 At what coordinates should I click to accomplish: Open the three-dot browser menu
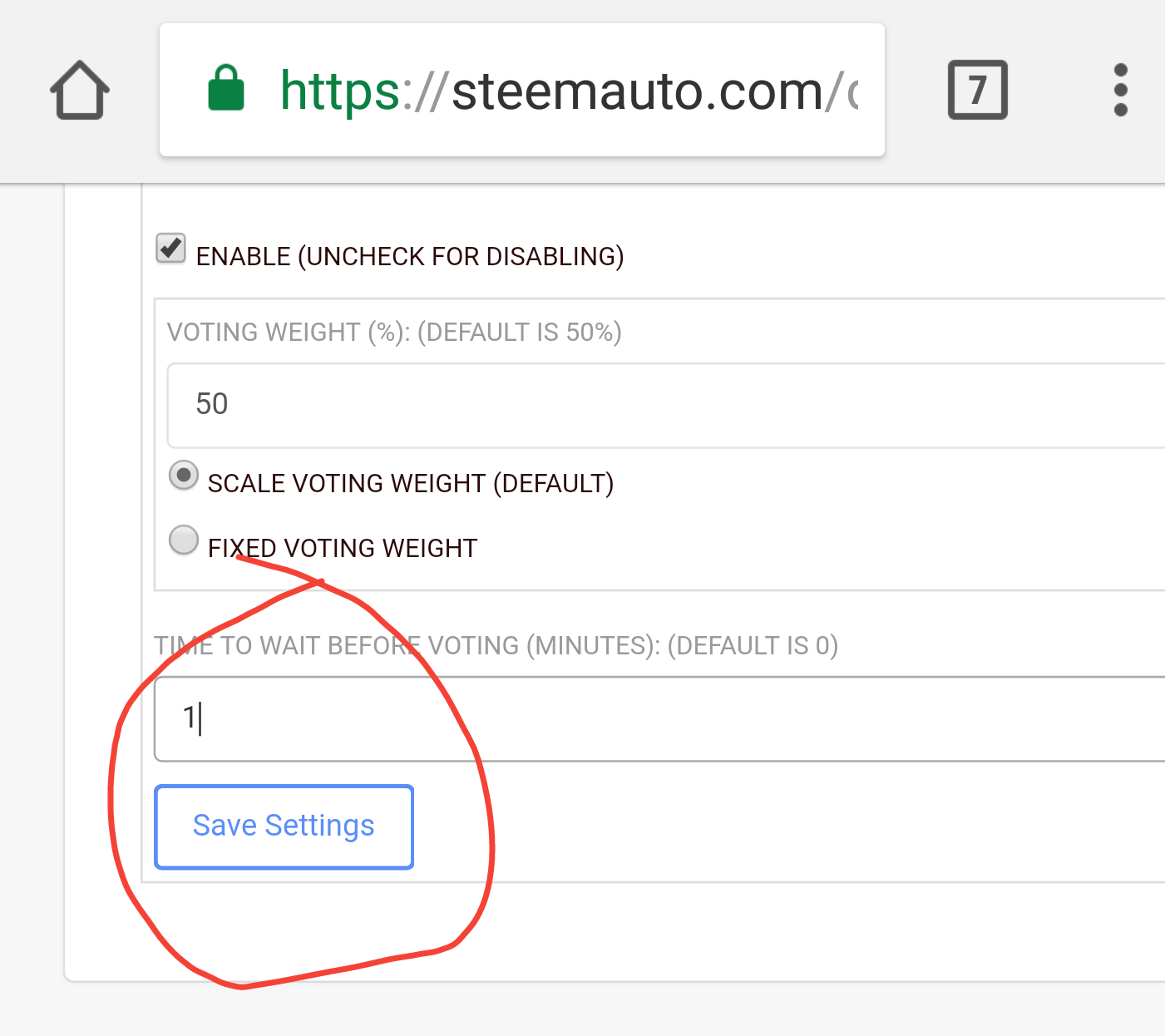pyautogui.click(x=1120, y=90)
